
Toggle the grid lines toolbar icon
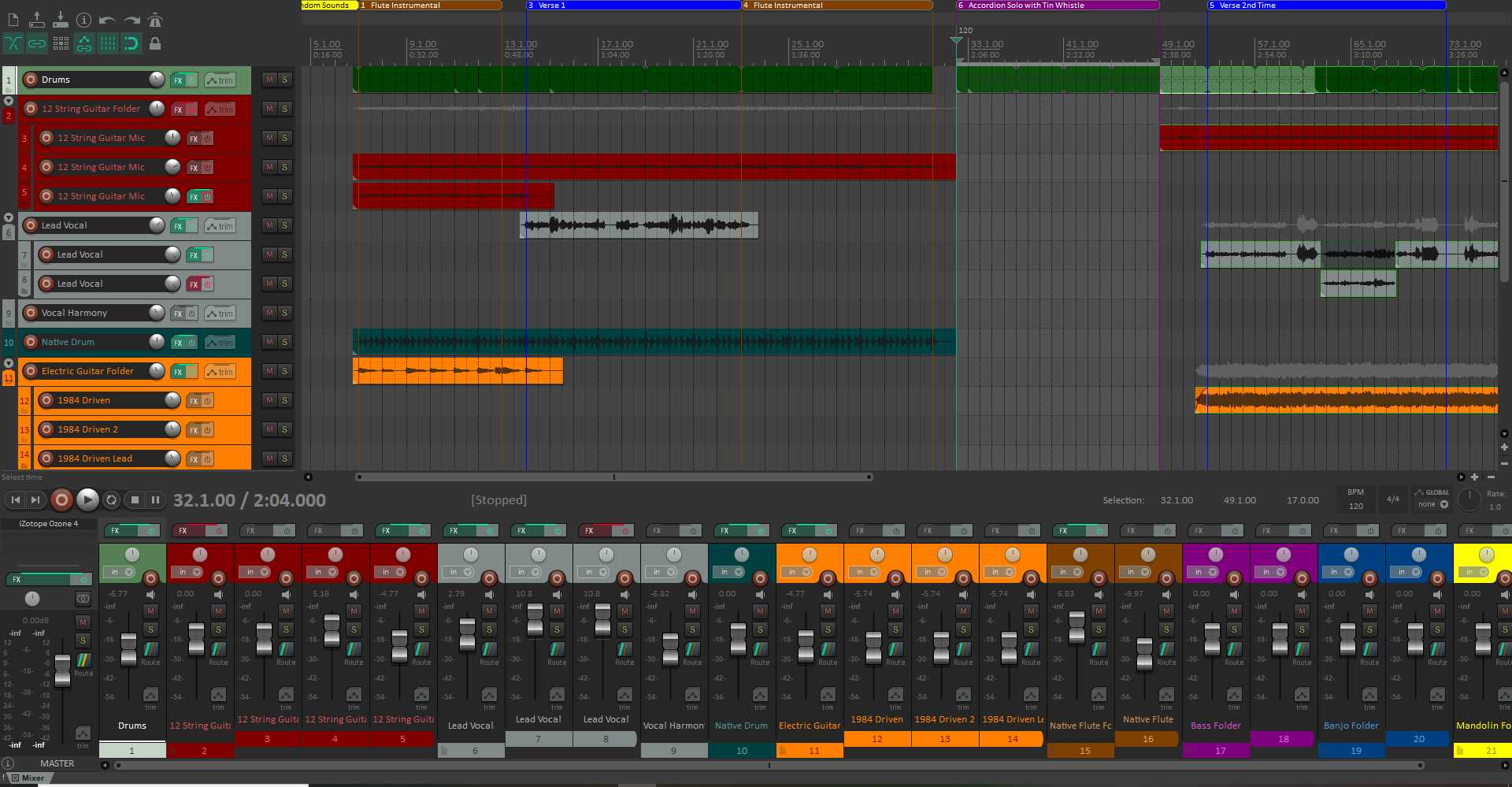click(x=108, y=43)
